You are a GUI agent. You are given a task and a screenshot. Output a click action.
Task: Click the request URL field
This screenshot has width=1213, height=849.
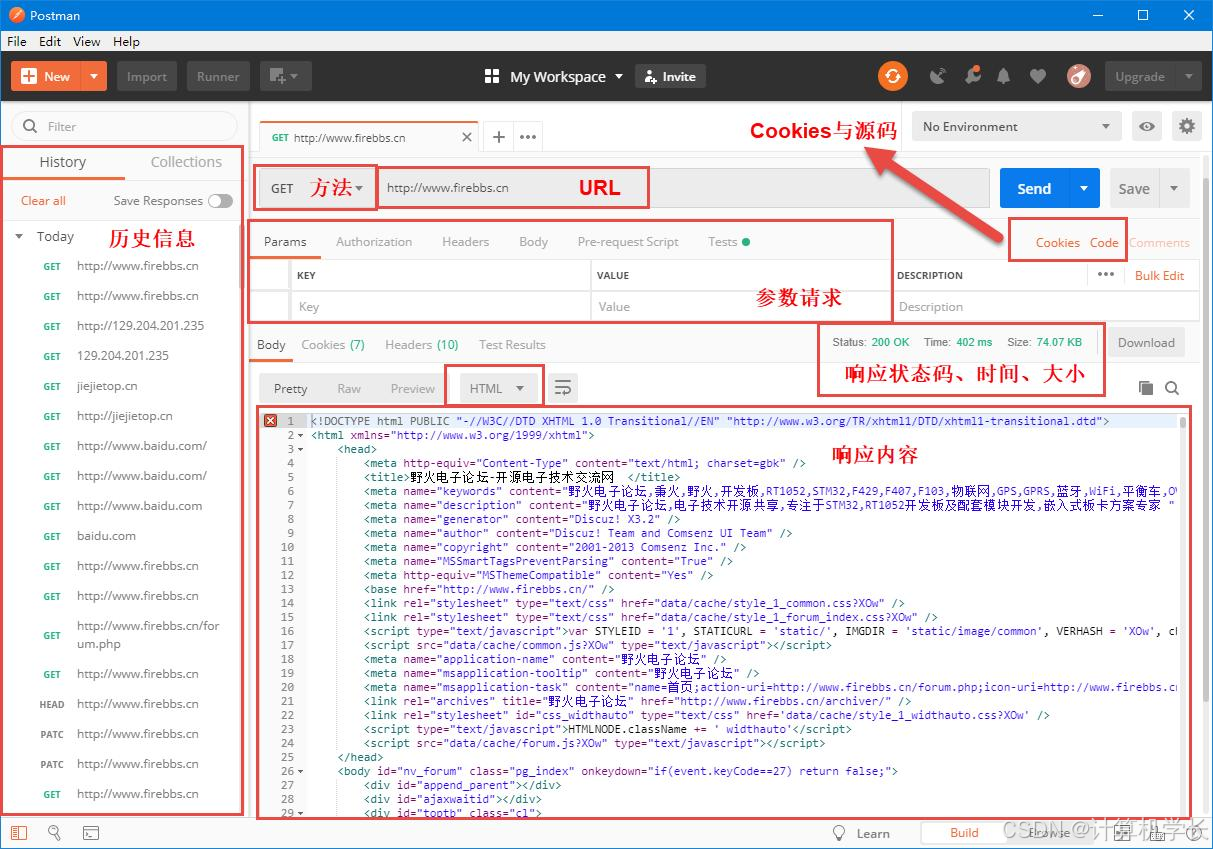684,188
